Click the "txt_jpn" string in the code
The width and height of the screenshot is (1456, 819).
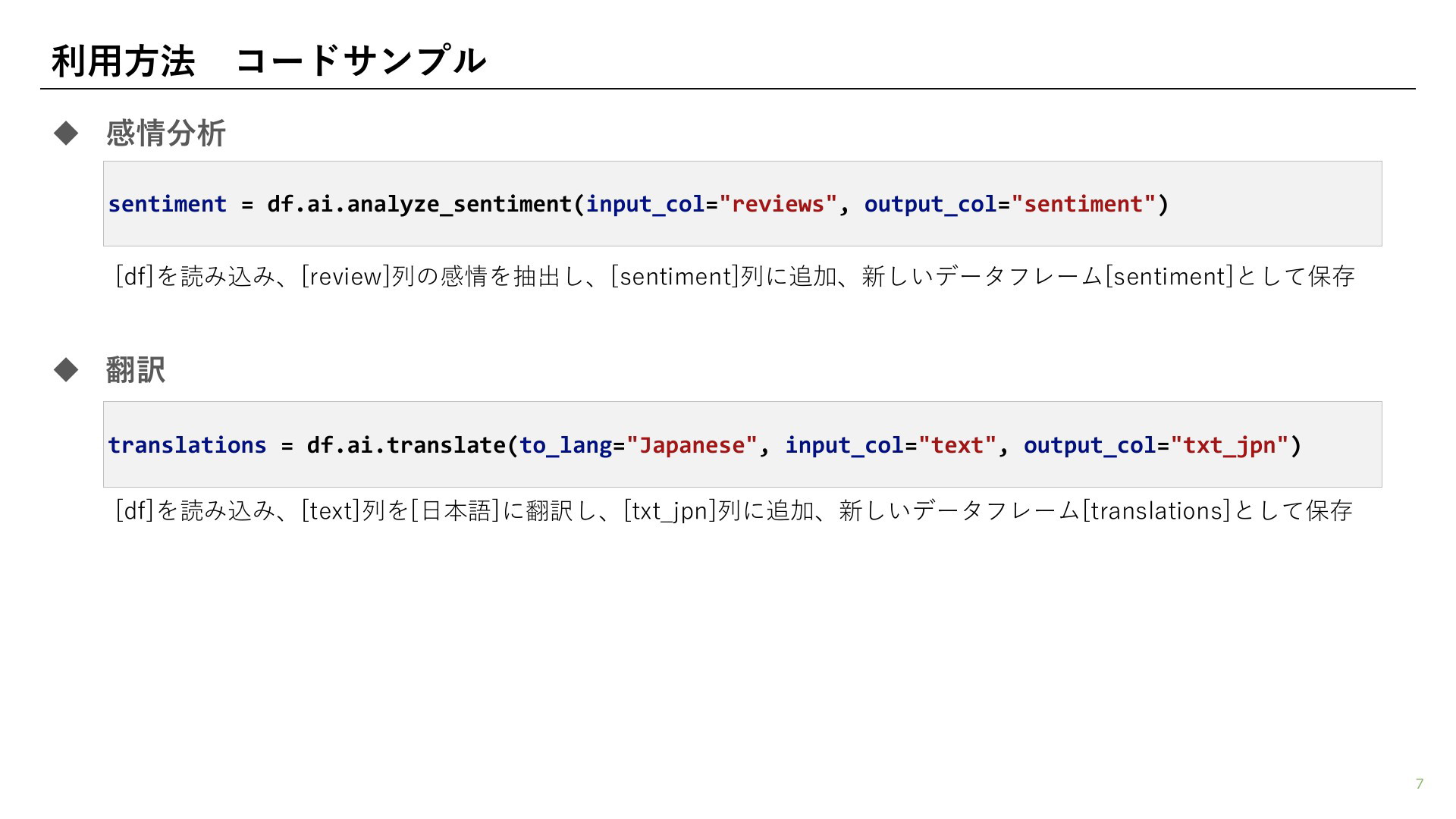pos(1229,445)
